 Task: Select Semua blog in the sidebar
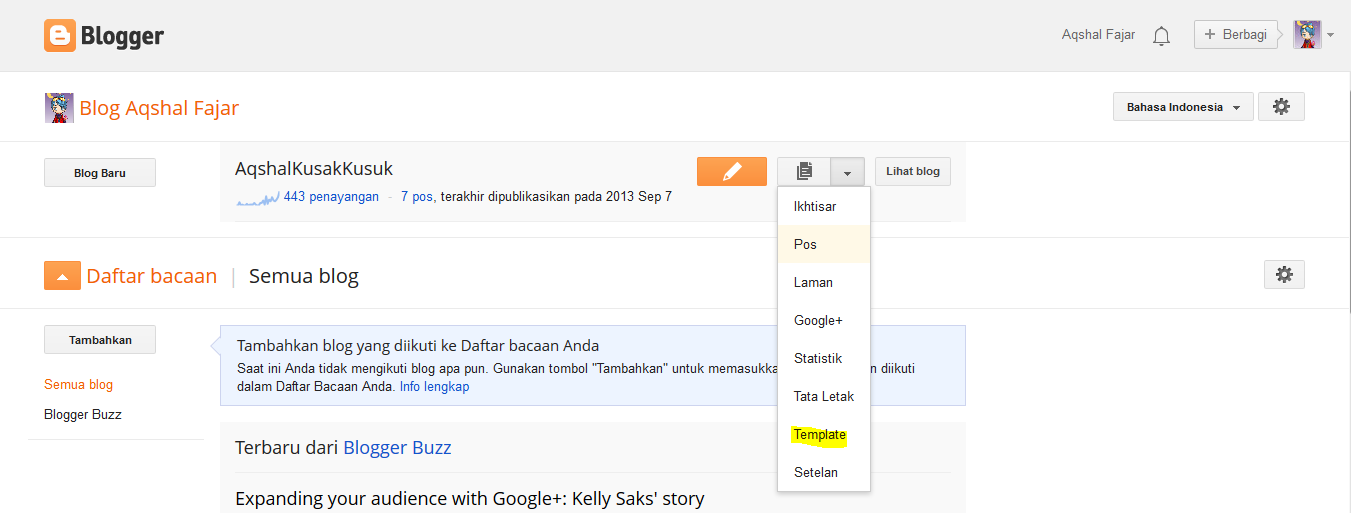coord(78,384)
